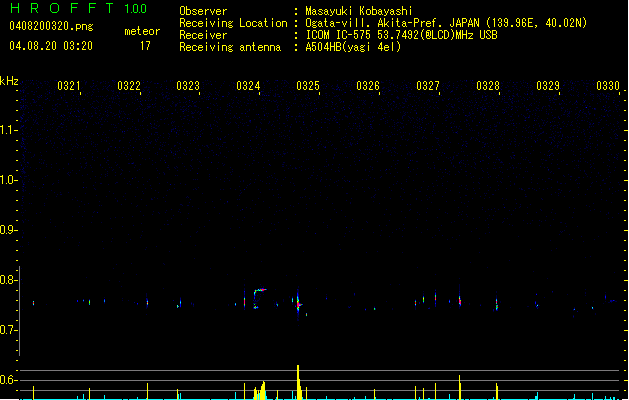Click the 0327 time marker
The image size is (629, 400).
pyautogui.click(x=428, y=86)
